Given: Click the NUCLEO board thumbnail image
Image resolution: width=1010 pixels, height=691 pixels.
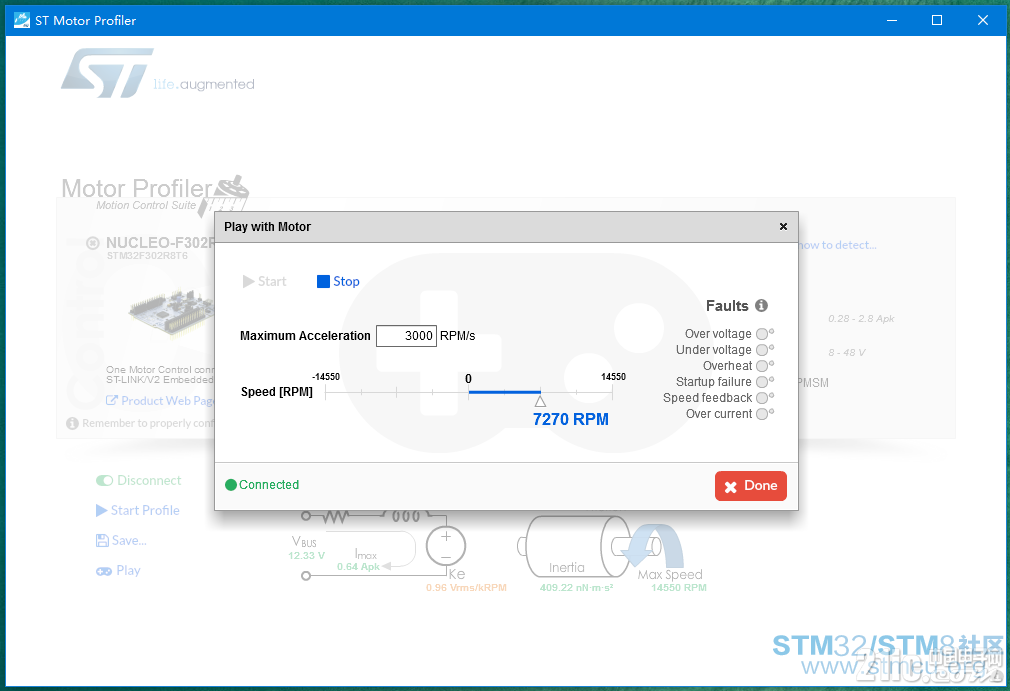Looking at the screenshot, I should (169, 312).
